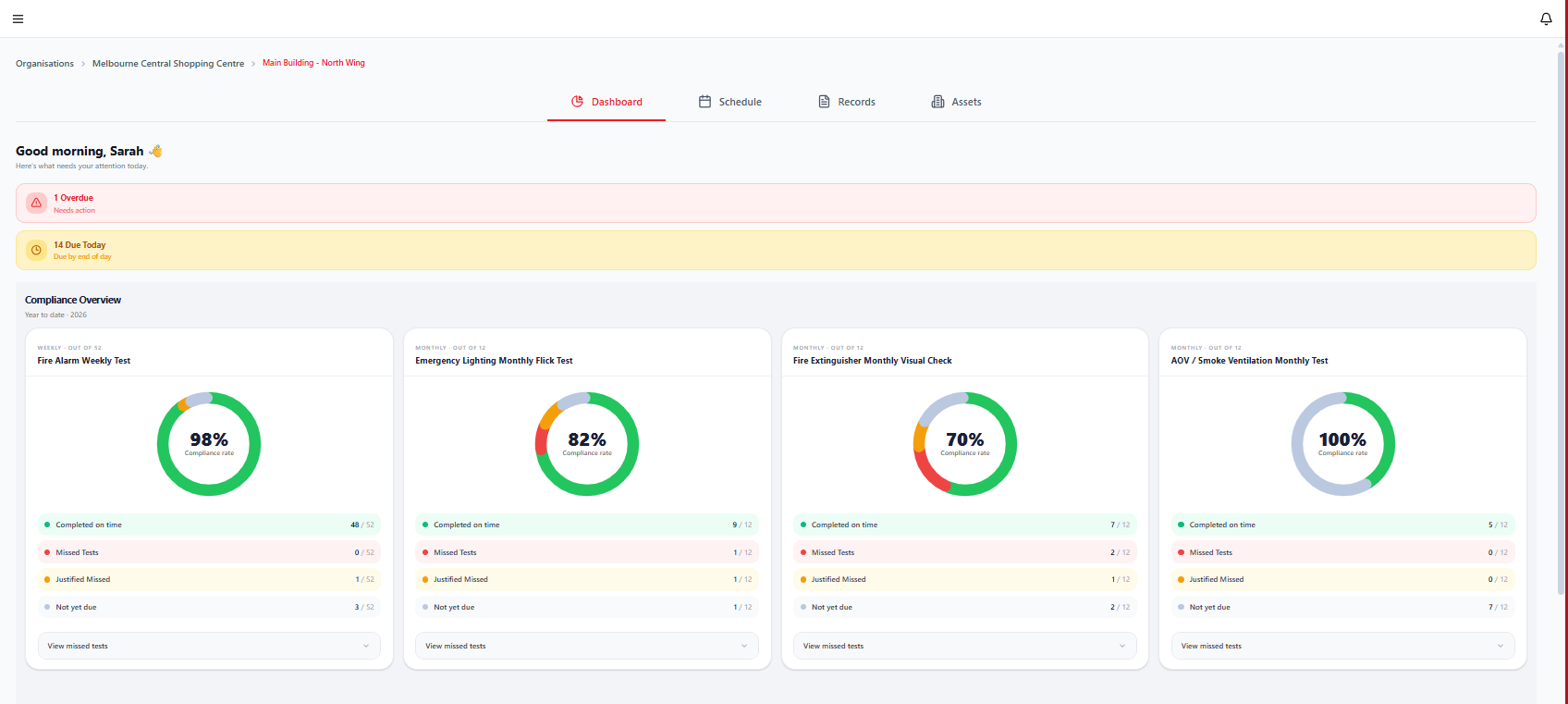1568x704 pixels.
Task: Click Completed on time row showing 7 / 12
Action: [965, 525]
